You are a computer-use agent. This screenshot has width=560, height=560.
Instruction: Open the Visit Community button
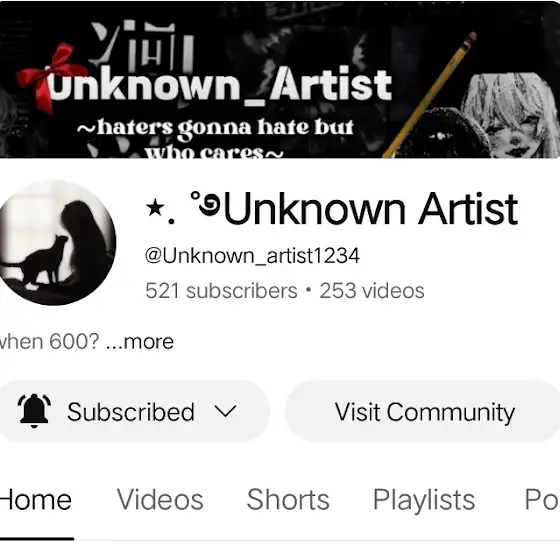click(x=422, y=411)
